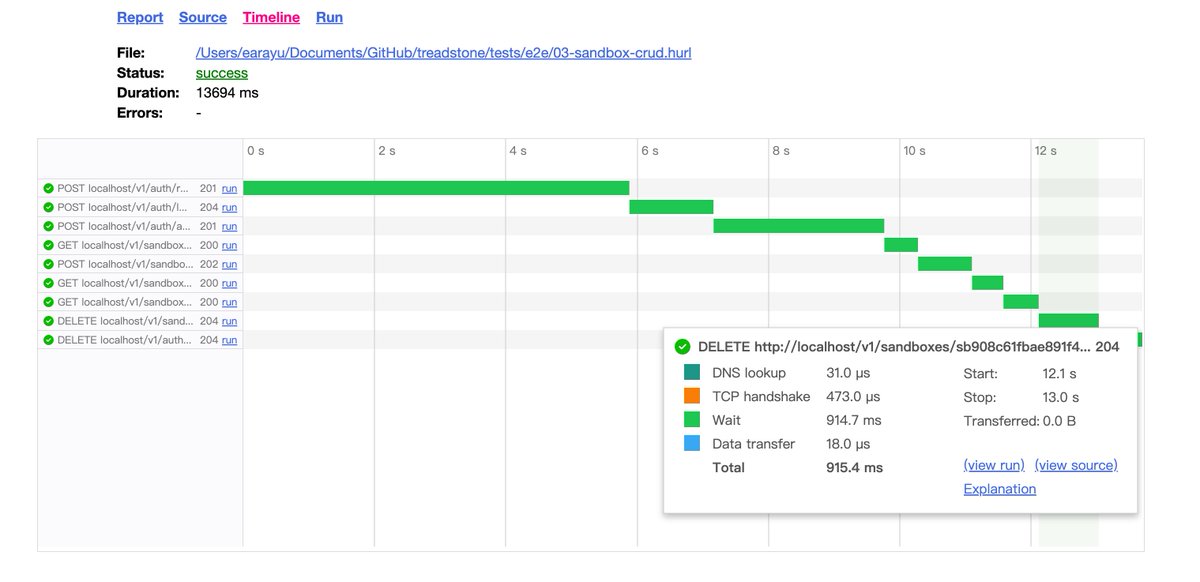Click the timeline bar for POST localhost/v1/auth/l...
Viewport: 1200px width, 582px height.
[671, 207]
